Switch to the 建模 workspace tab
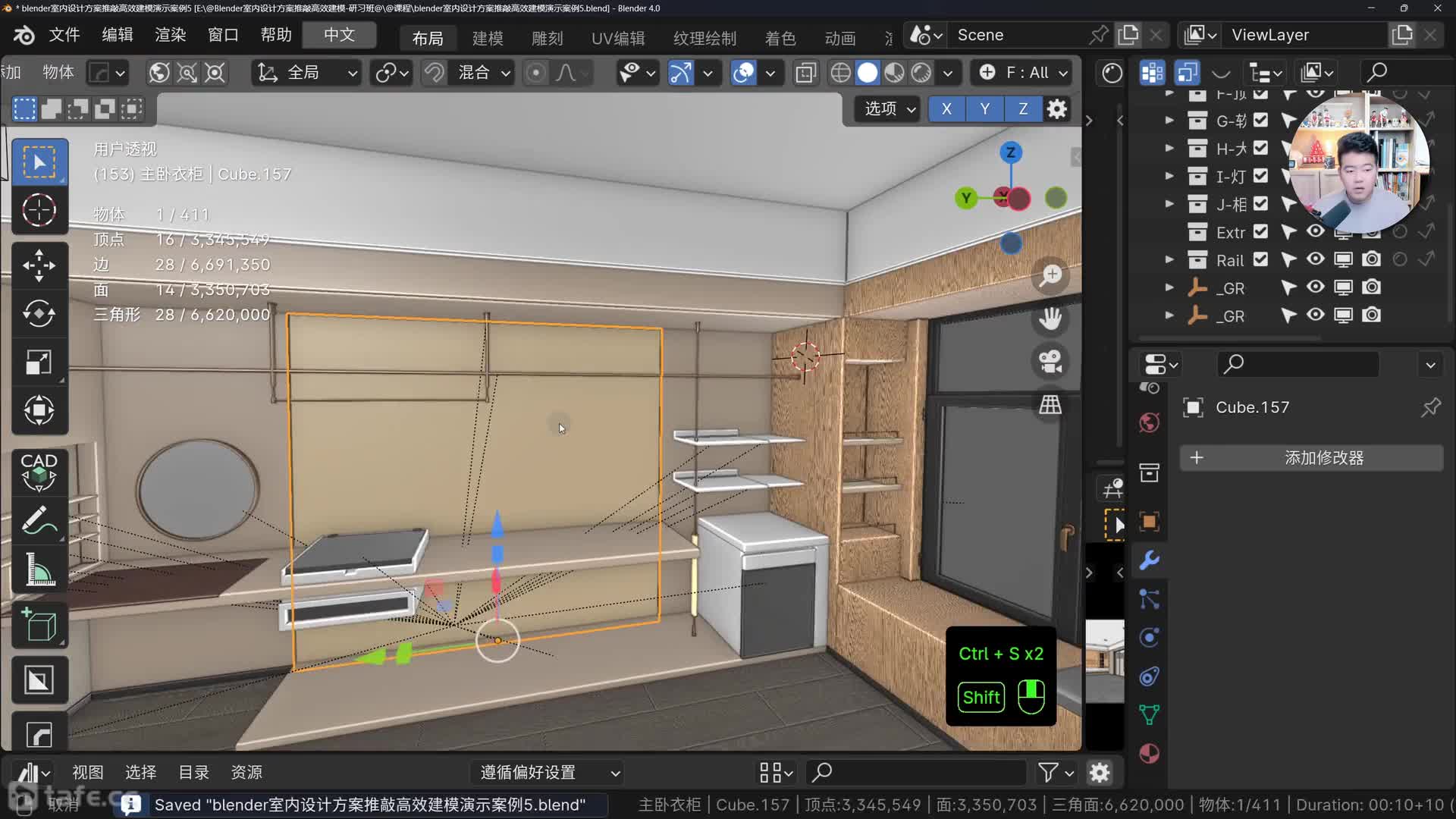 point(487,38)
